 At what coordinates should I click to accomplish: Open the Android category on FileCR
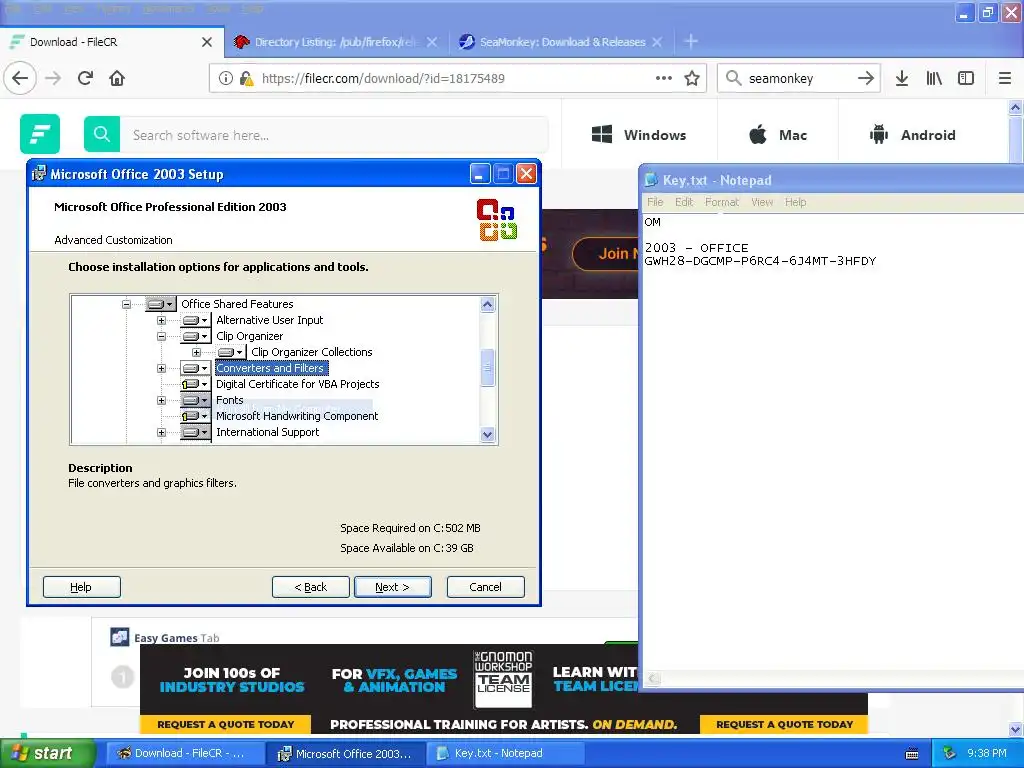(x=912, y=135)
